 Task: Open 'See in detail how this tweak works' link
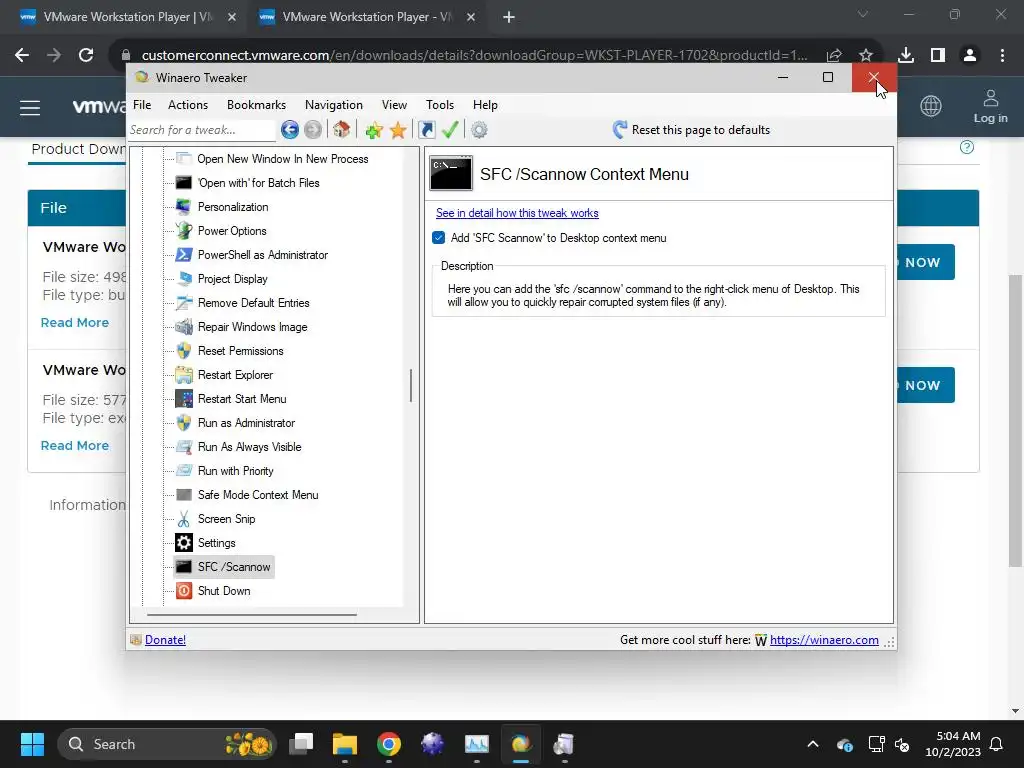[517, 213]
